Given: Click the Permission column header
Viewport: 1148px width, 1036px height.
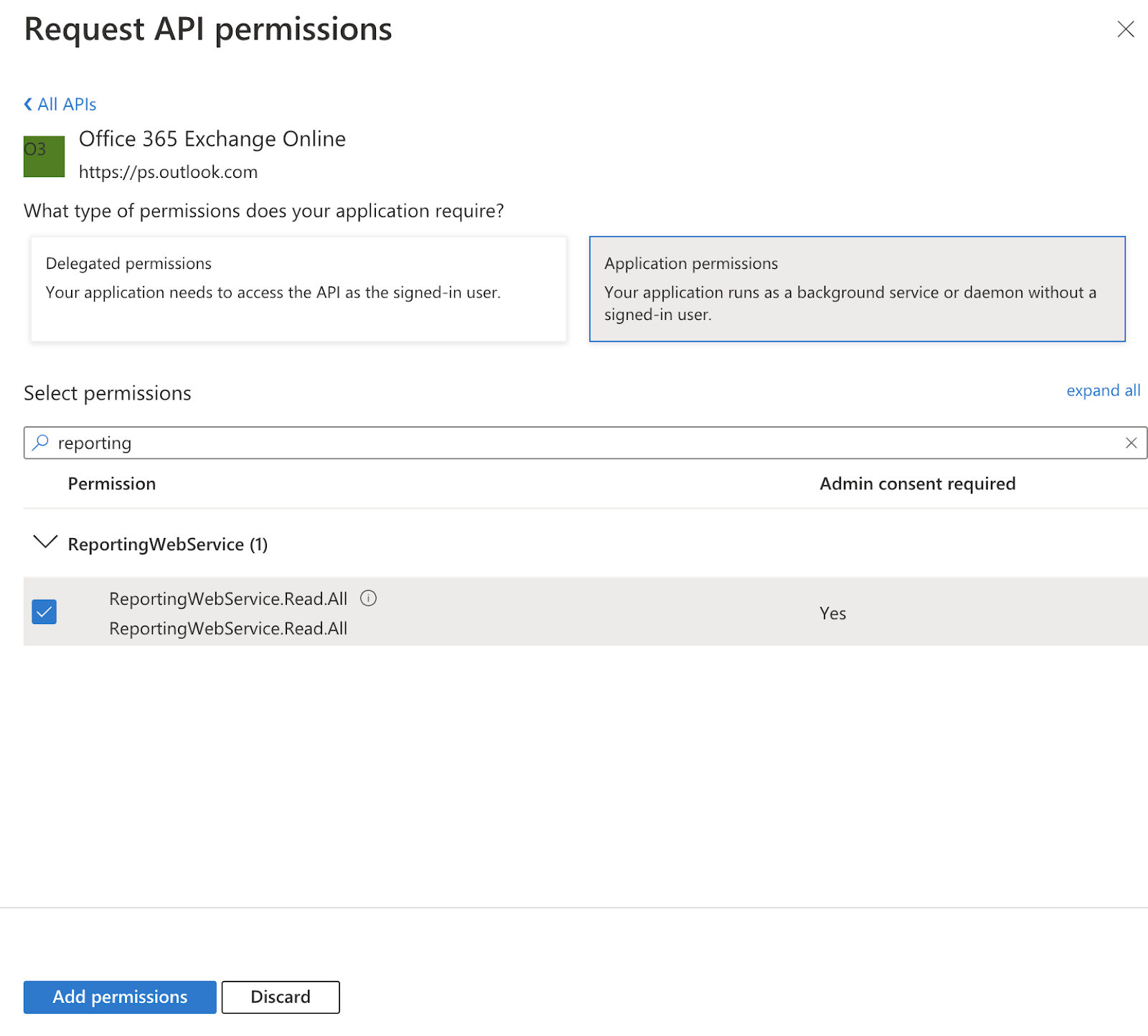Looking at the screenshot, I should coord(112,484).
